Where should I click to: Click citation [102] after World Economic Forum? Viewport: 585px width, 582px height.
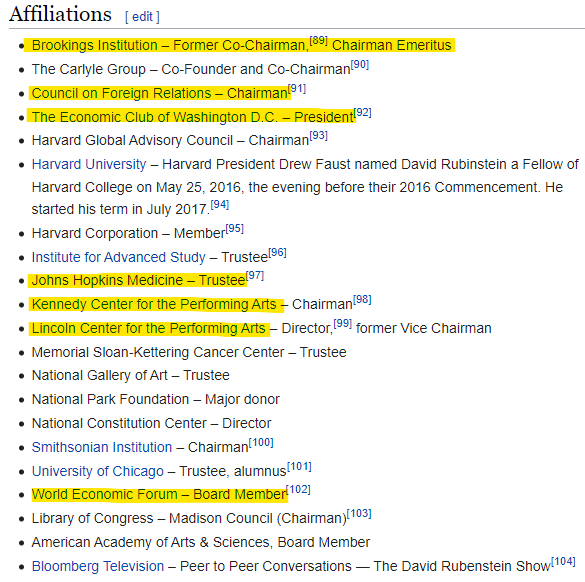pyautogui.click(x=298, y=489)
